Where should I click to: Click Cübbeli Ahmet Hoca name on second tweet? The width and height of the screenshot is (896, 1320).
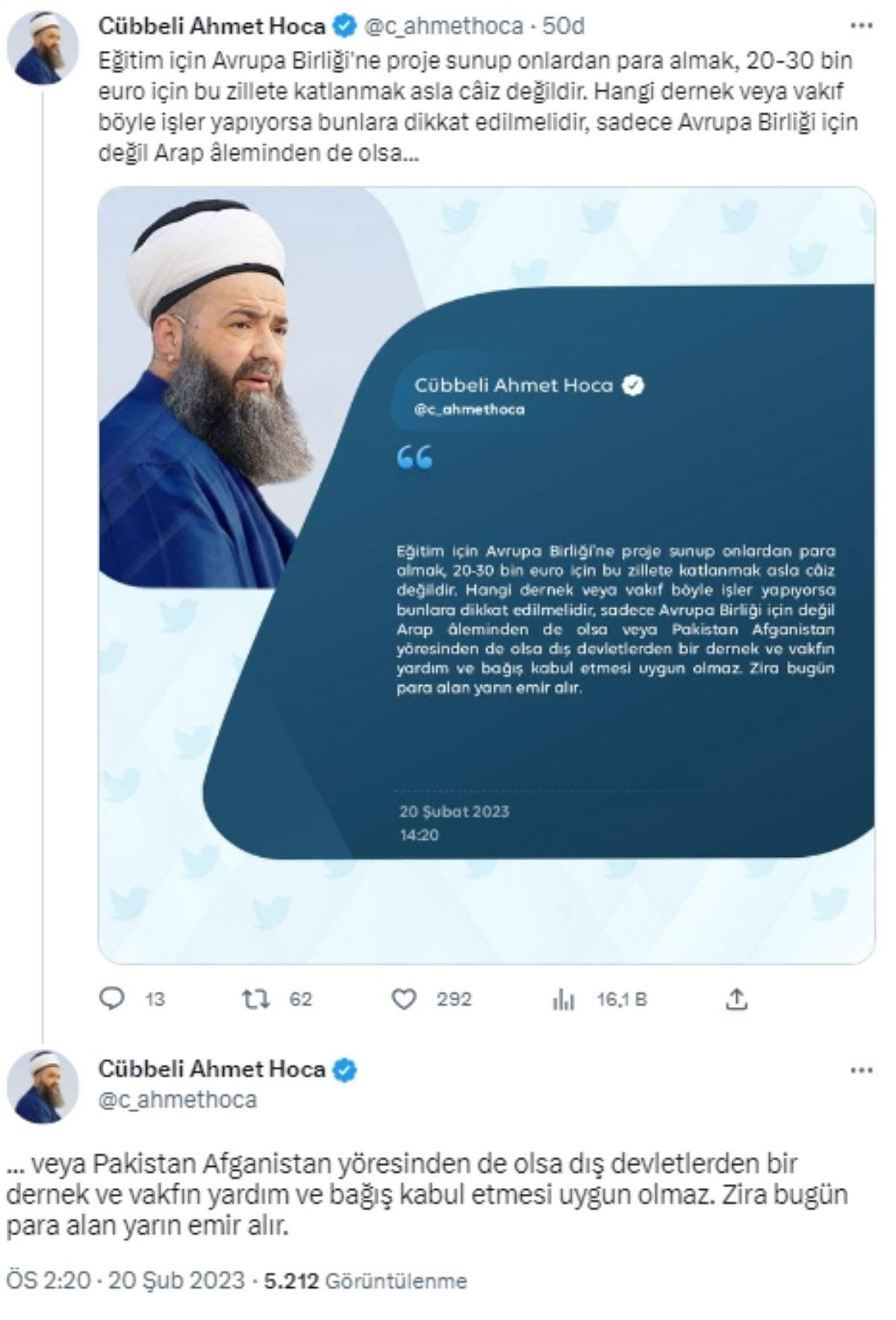[211, 1069]
